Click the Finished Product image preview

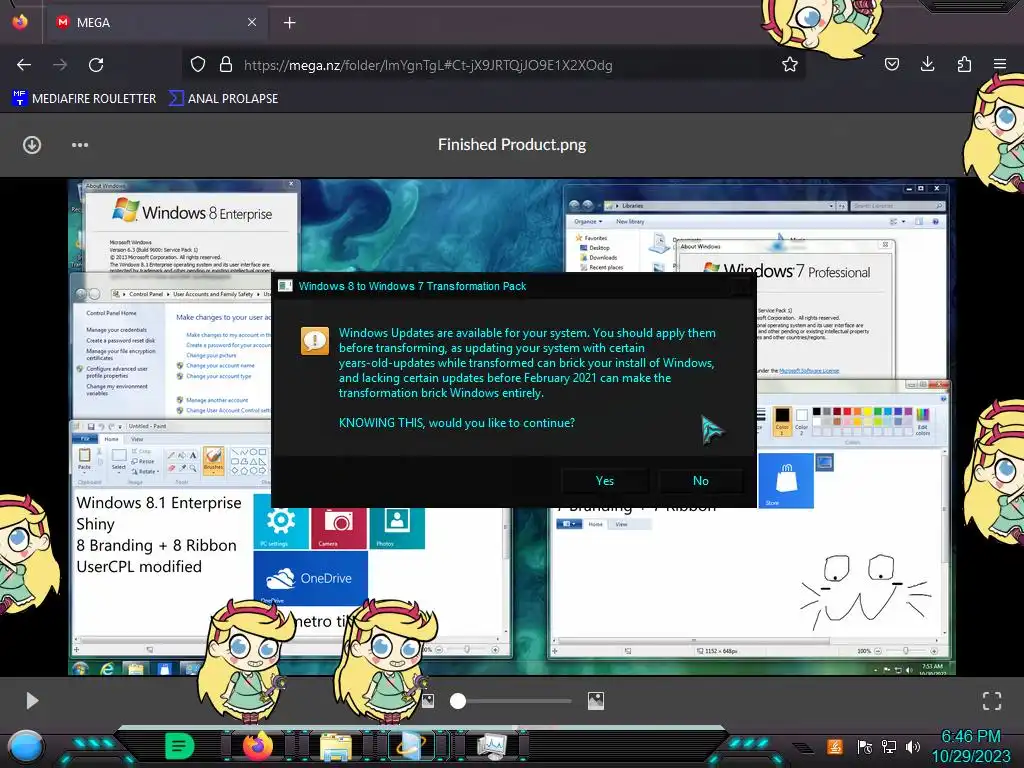pos(512,427)
